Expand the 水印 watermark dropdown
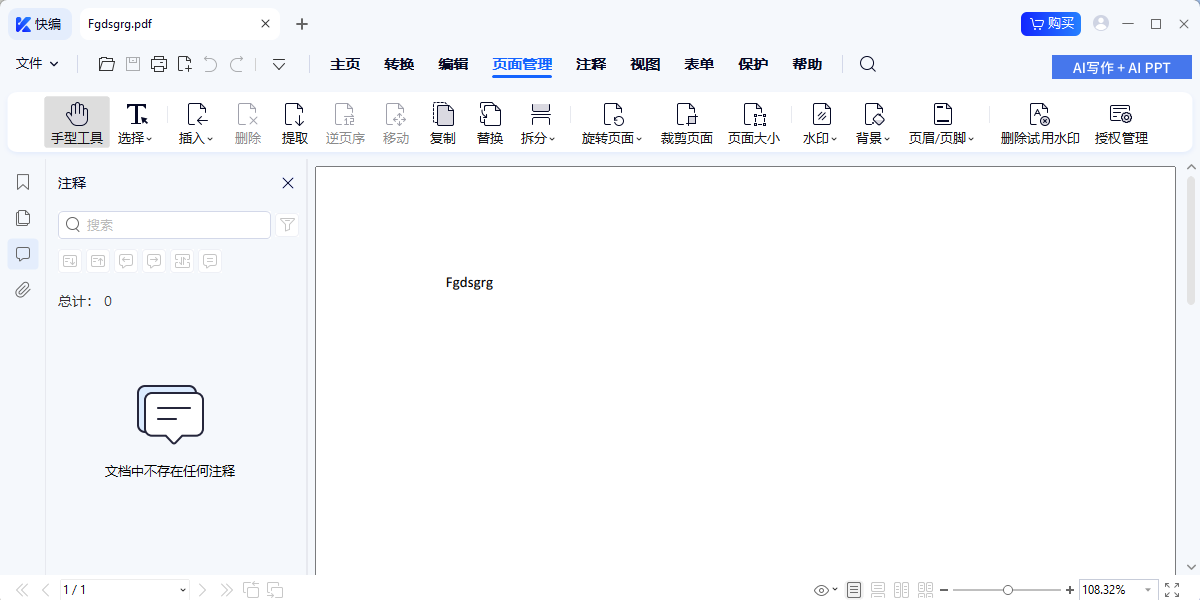The height and width of the screenshot is (600, 1200). click(820, 123)
